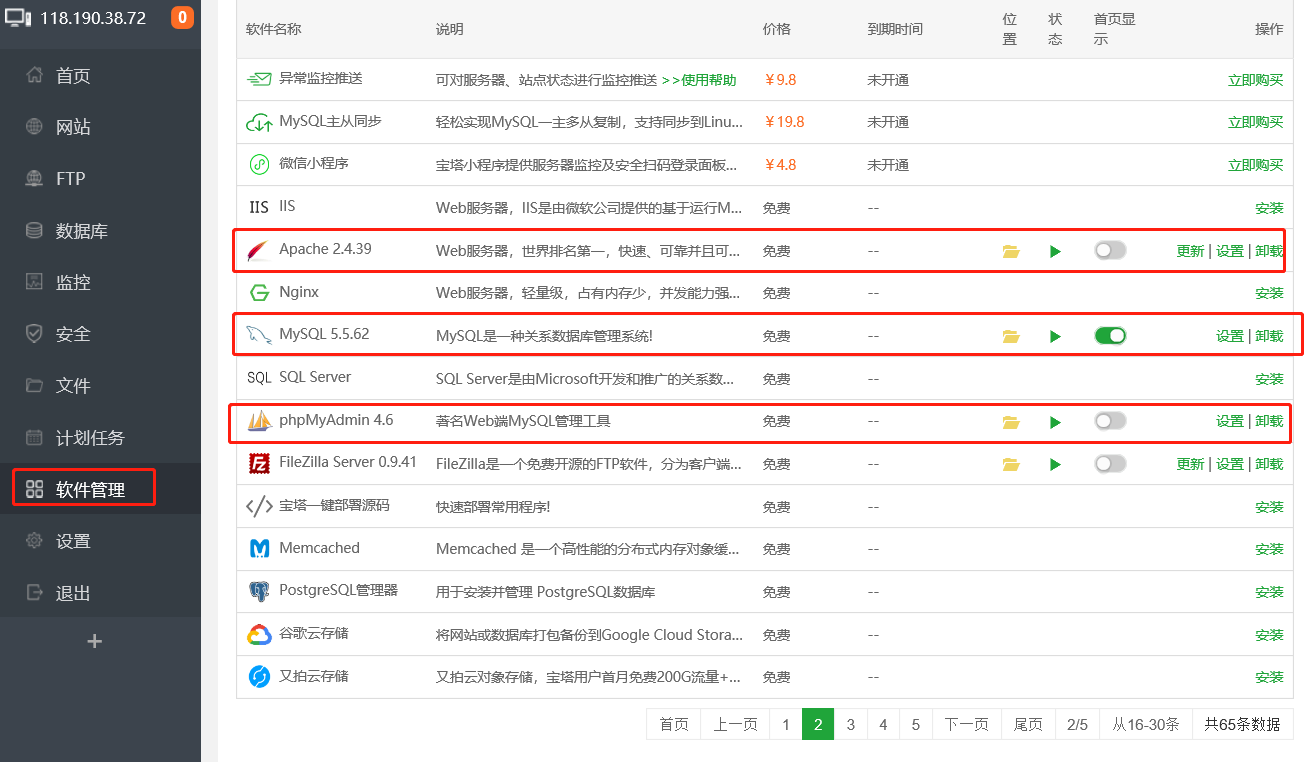Click 设置 for MySQL 5.5.62

[1230, 336]
